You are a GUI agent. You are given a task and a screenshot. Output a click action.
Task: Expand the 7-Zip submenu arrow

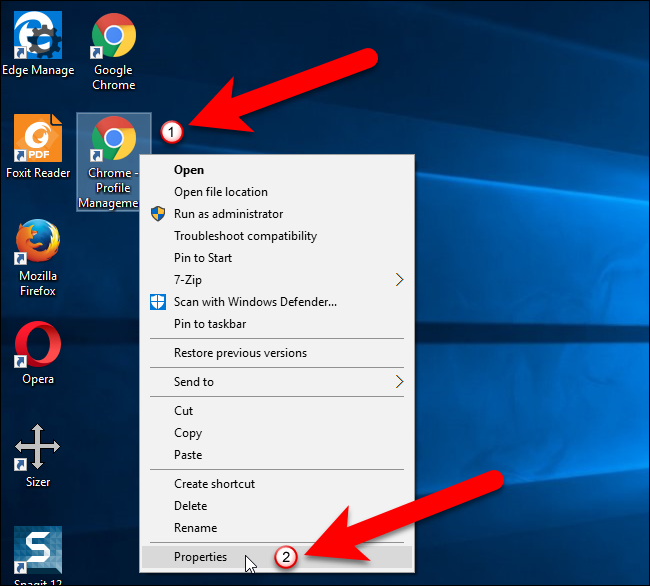399,280
